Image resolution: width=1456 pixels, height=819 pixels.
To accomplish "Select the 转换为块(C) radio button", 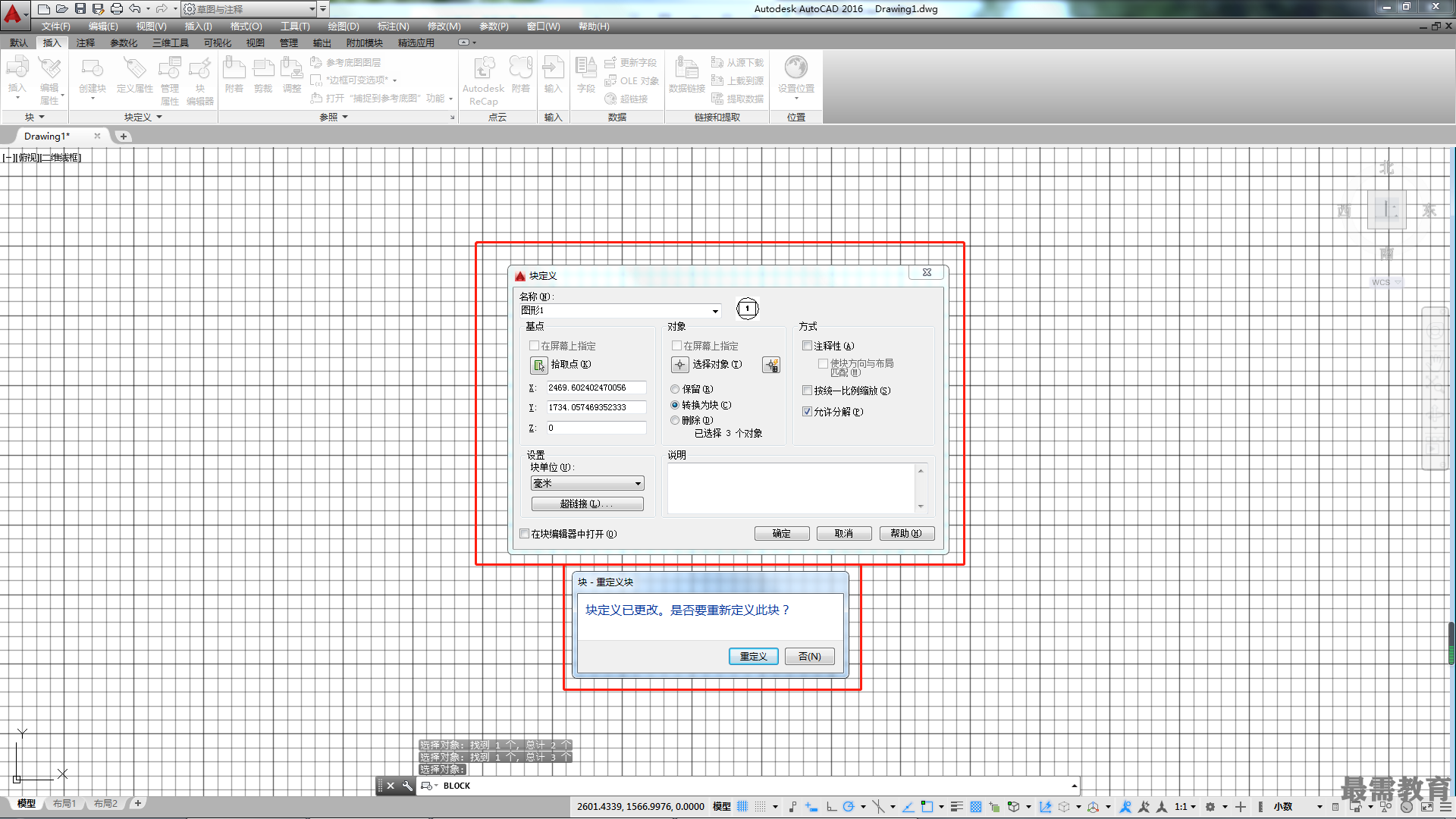I will coord(675,406).
